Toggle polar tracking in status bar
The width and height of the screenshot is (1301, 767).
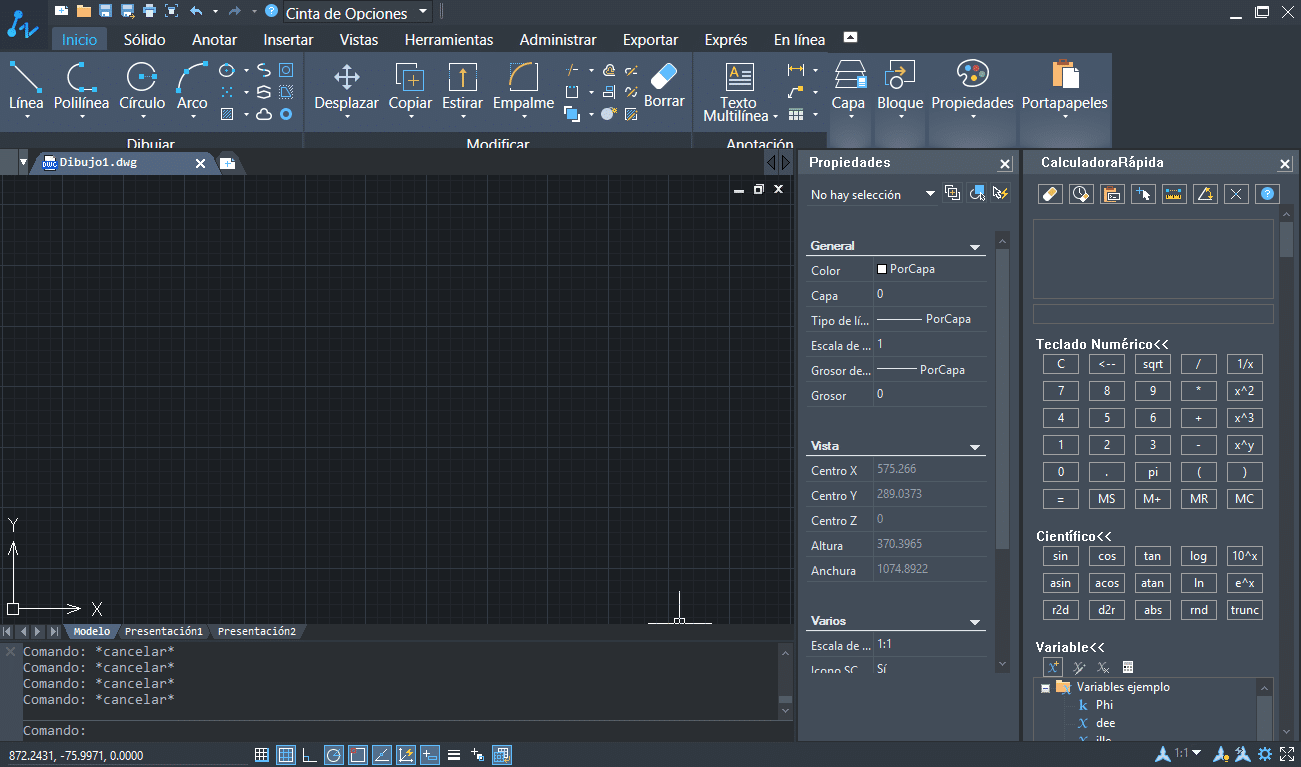tap(334, 755)
